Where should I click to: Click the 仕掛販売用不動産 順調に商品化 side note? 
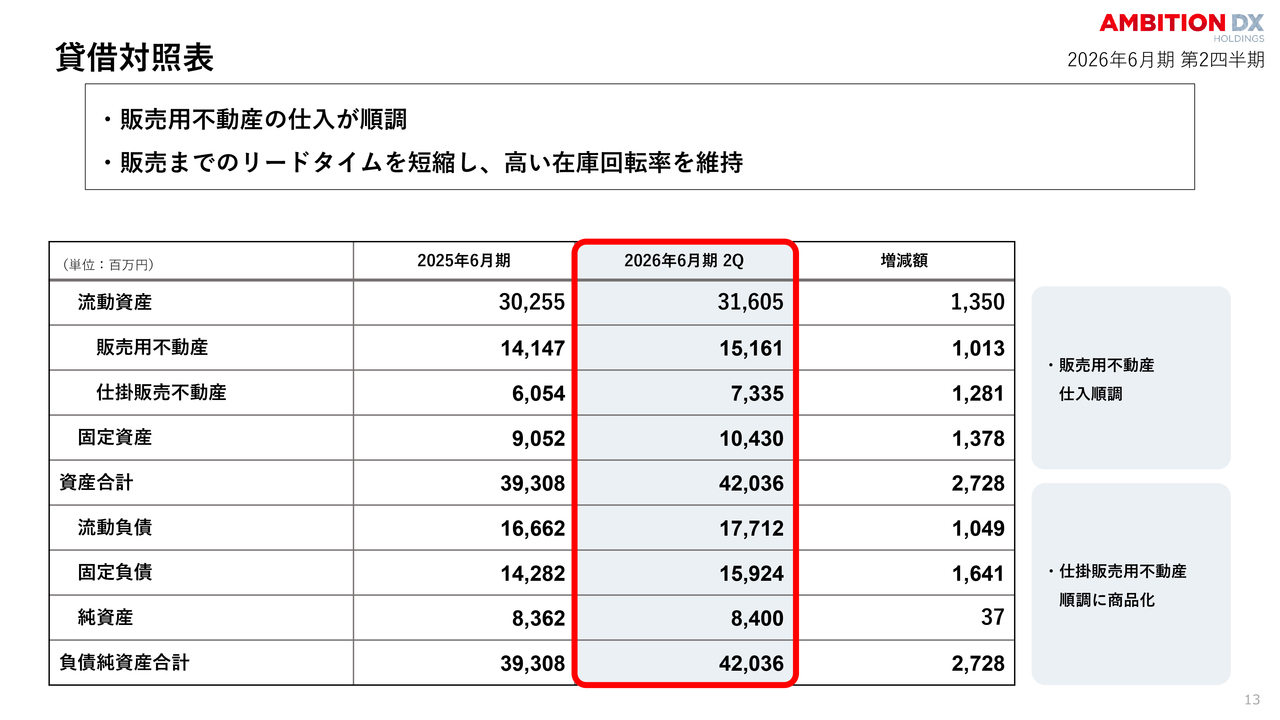(x=1120, y=586)
